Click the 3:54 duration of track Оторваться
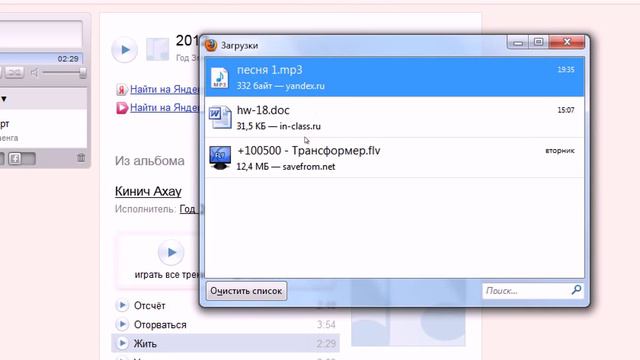Image resolution: width=640 pixels, height=360 pixels. (326, 324)
